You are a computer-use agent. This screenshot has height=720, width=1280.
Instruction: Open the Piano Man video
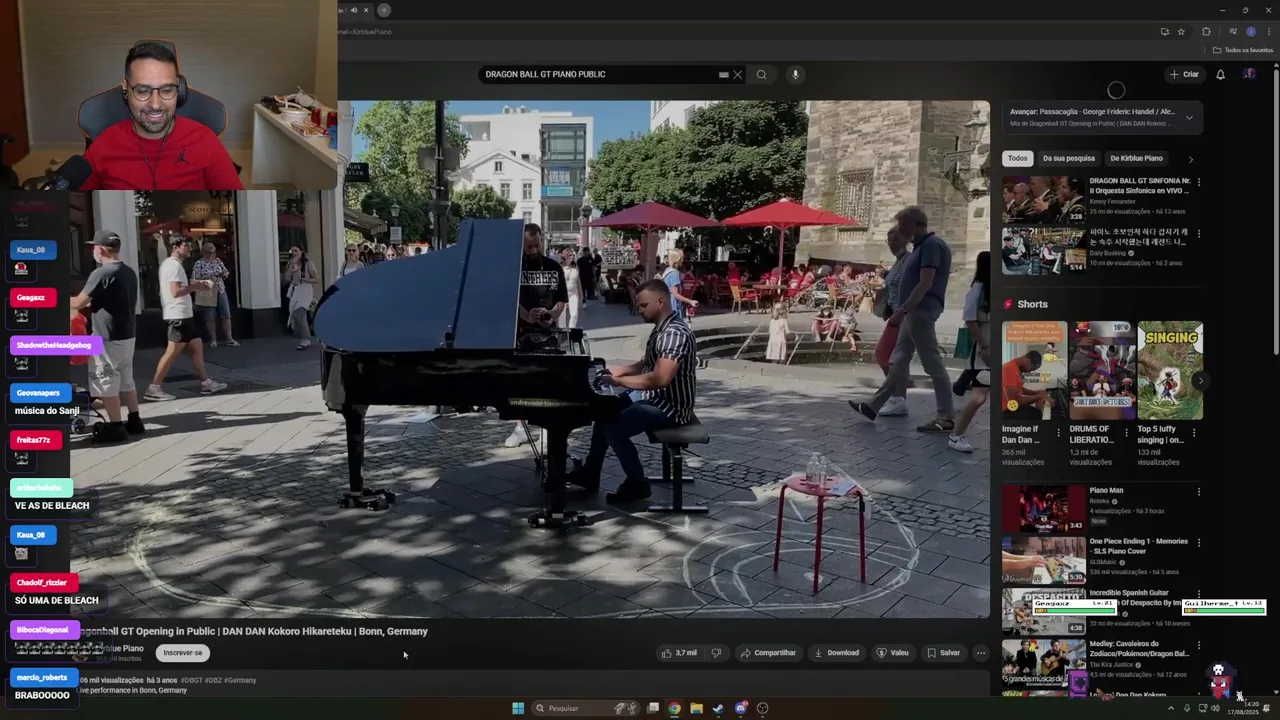tap(1043, 509)
